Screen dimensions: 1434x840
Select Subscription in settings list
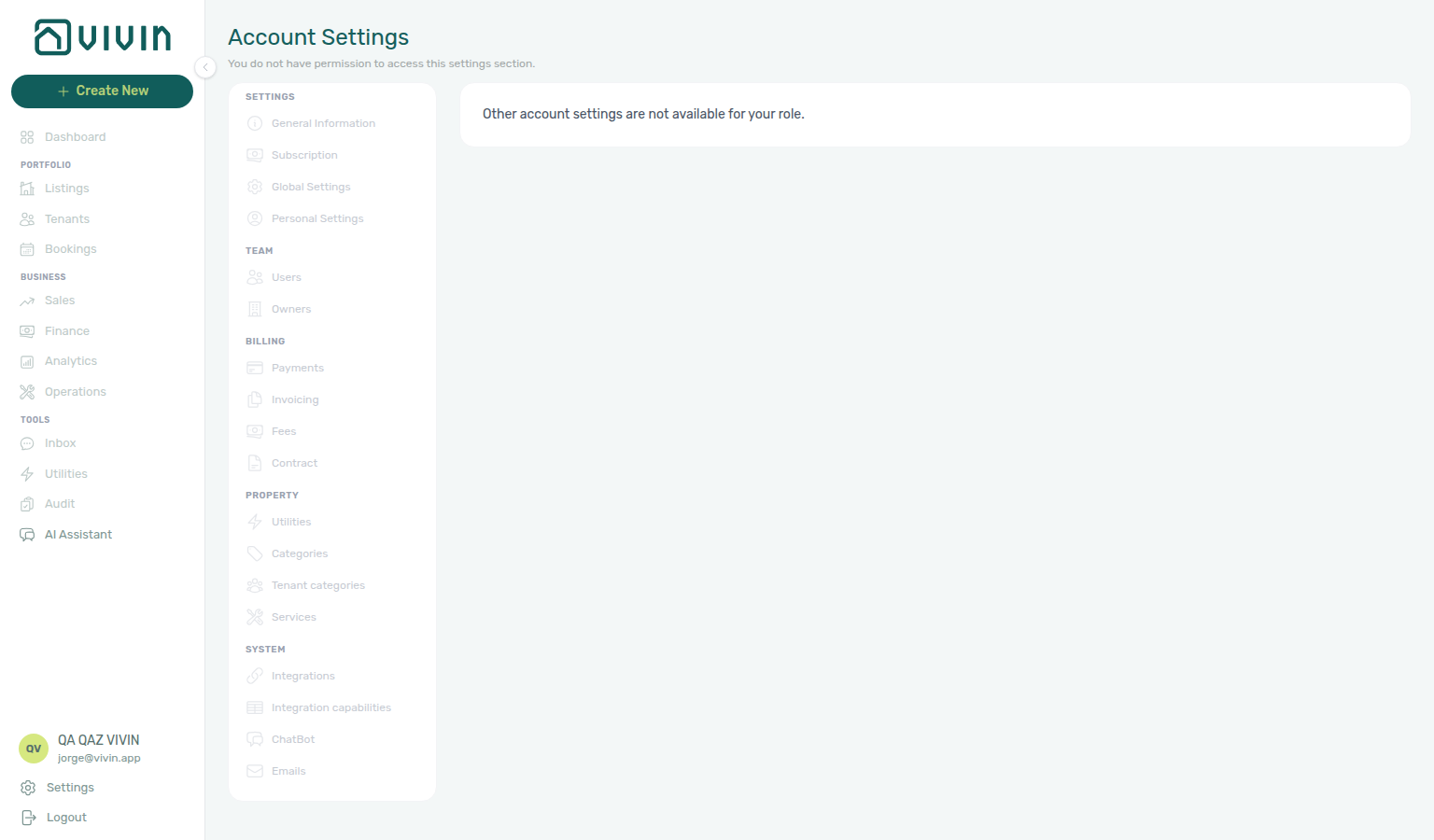[304, 155]
